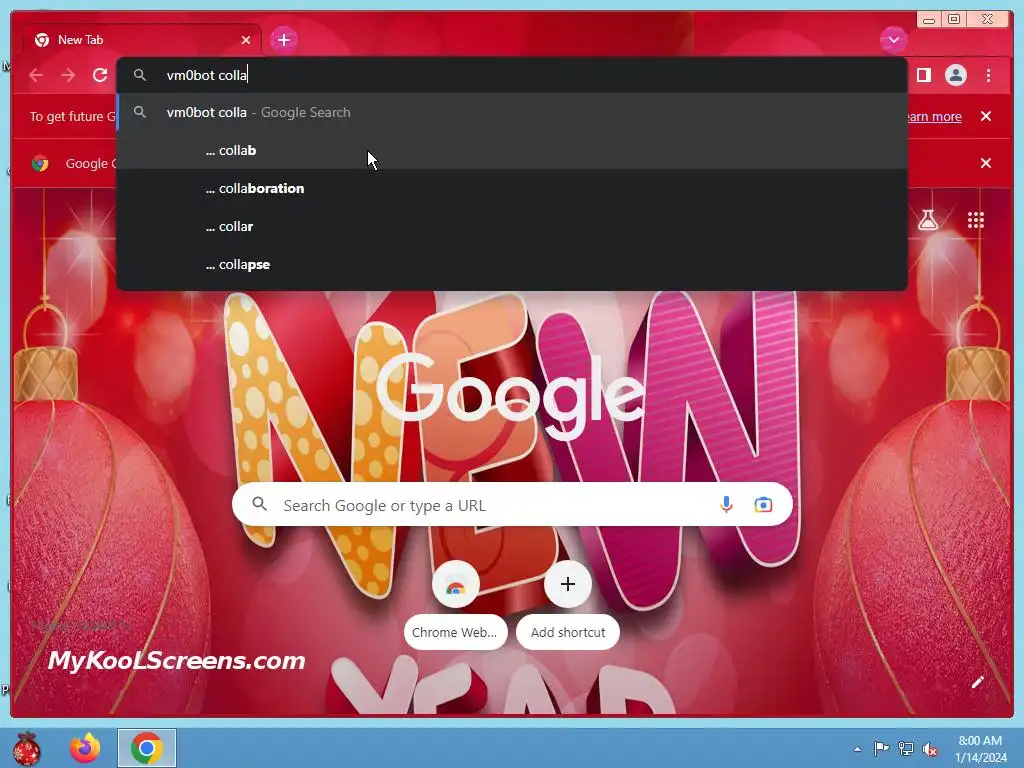The image size is (1024, 768).
Task: Search by image with camera icon
Action: pos(763,504)
